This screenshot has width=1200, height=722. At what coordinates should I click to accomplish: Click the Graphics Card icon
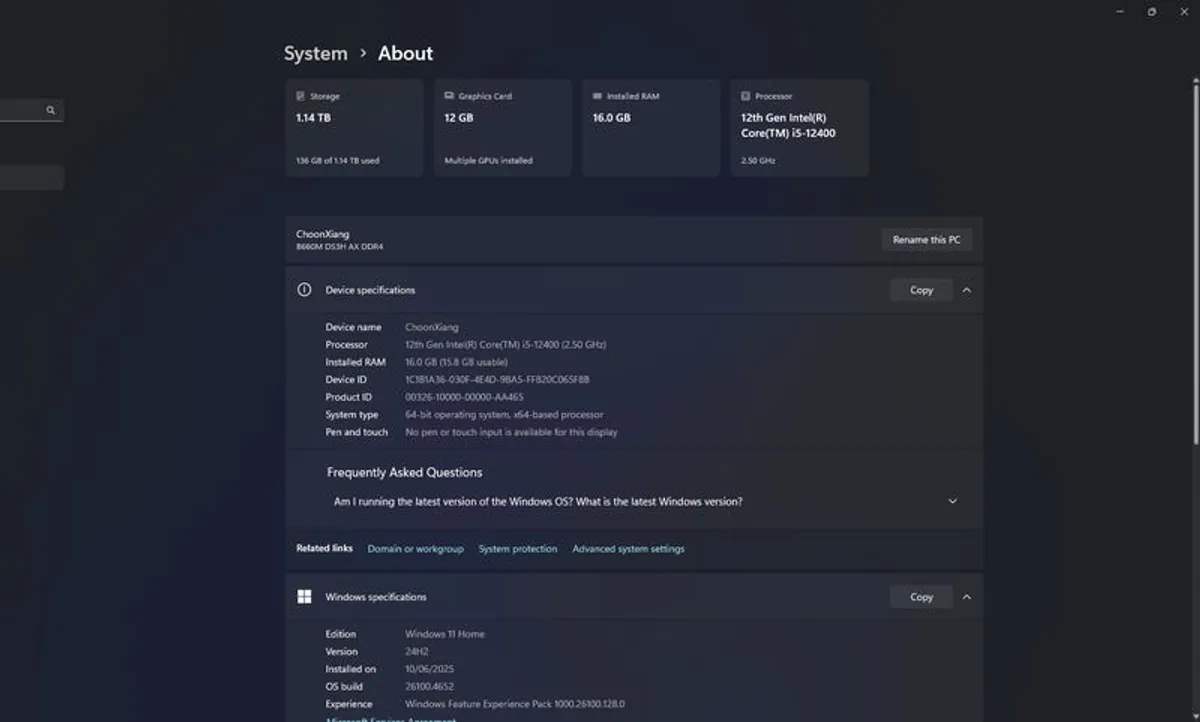[x=449, y=96]
